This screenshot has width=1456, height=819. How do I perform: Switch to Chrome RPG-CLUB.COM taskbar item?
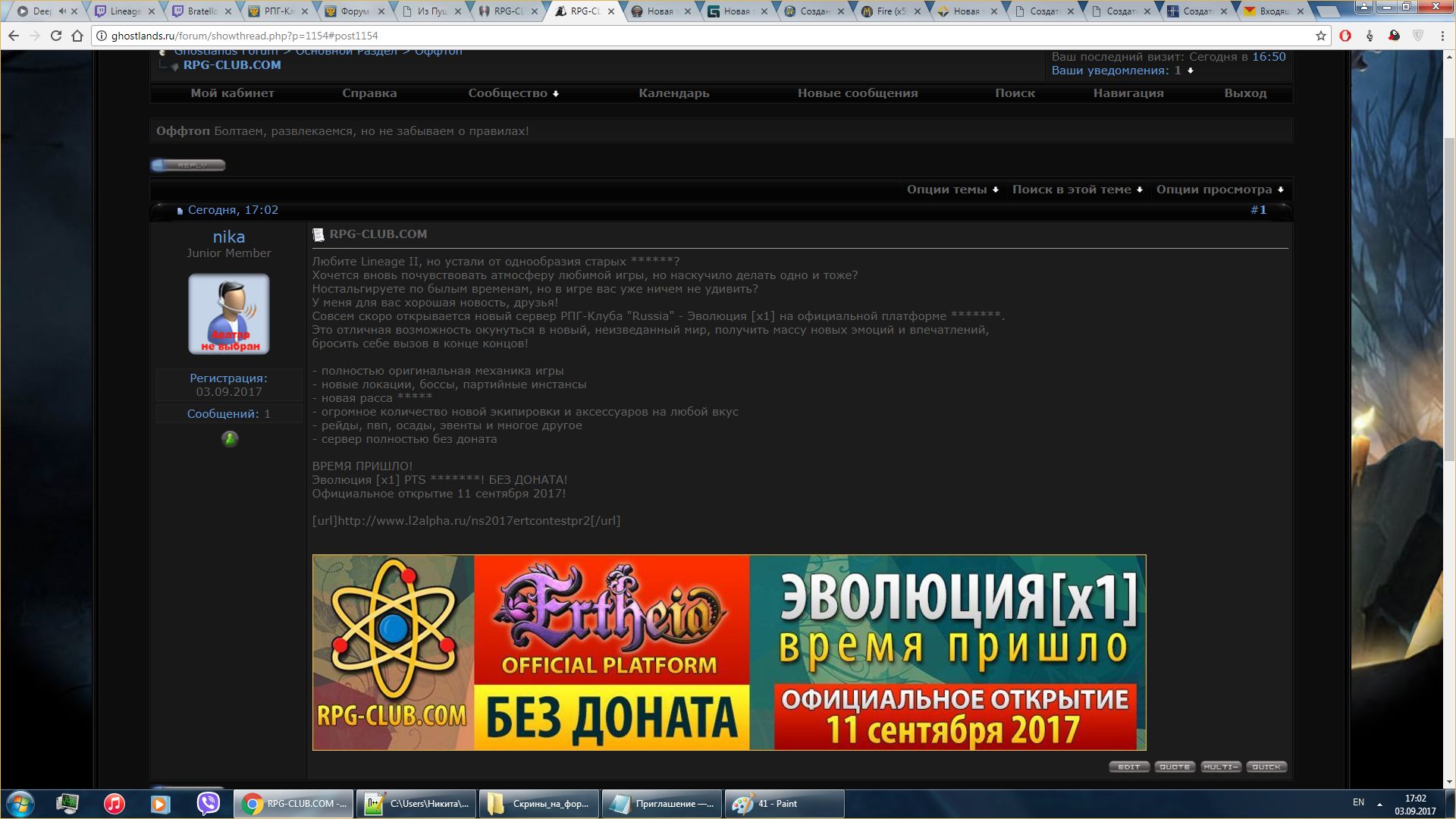point(293,803)
